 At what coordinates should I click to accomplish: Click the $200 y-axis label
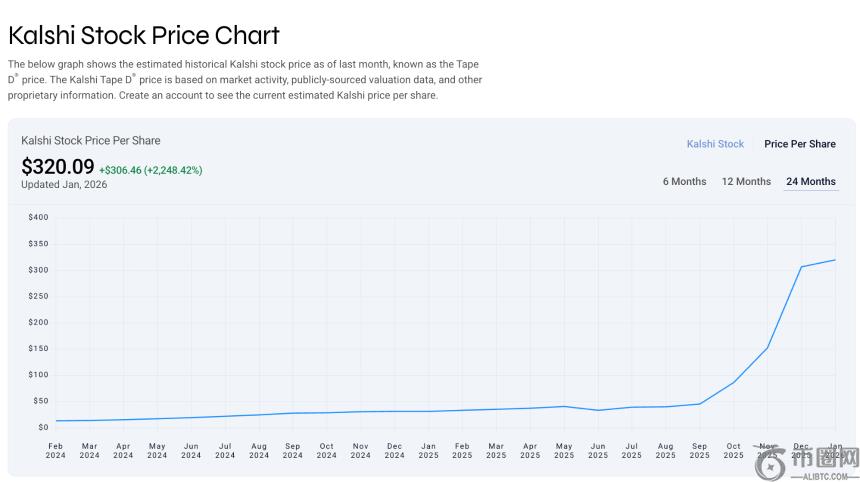pos(38,322)
